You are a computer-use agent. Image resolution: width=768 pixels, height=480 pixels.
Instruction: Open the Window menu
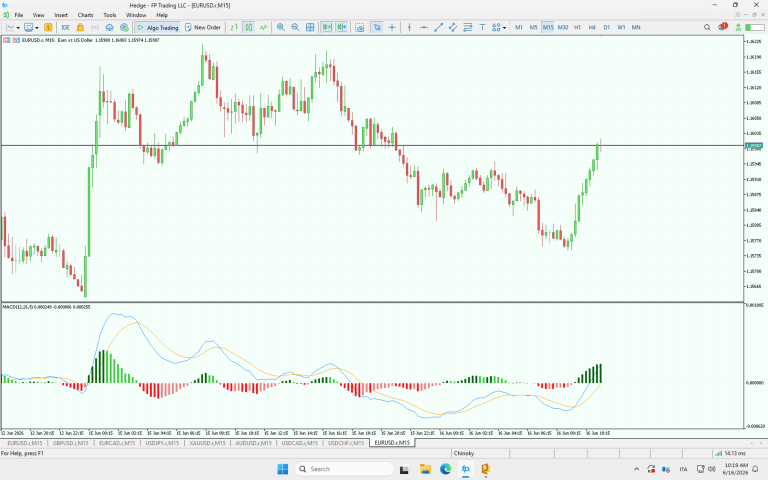click(x=136, y=15)
